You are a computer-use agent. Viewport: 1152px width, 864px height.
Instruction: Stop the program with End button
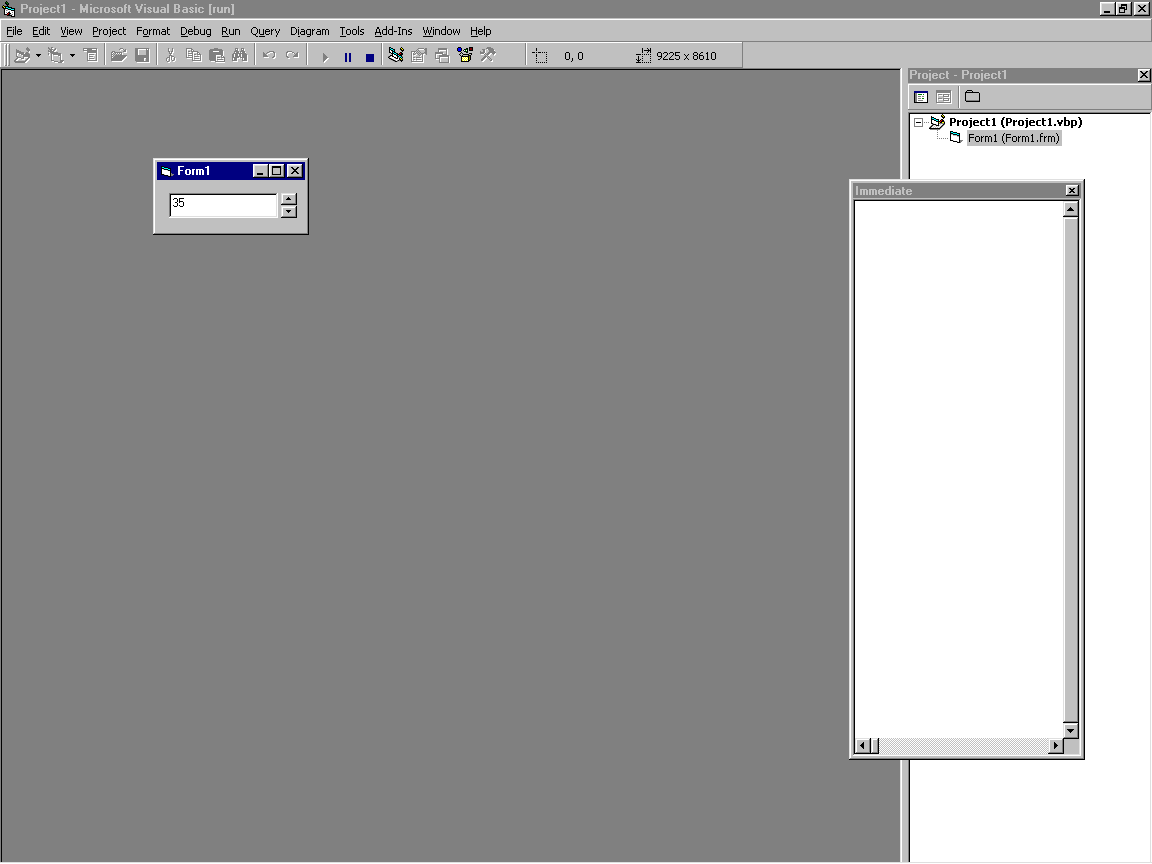tap(370, 57)
